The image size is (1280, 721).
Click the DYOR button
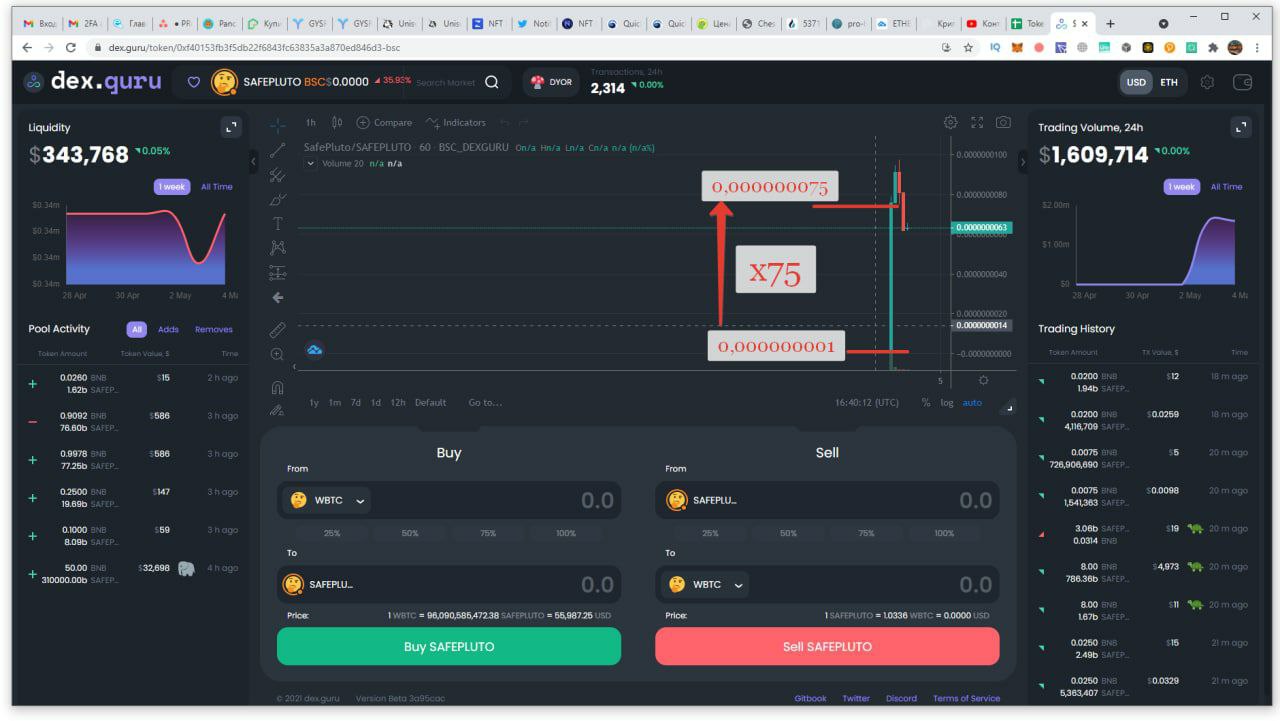(552, 82)
